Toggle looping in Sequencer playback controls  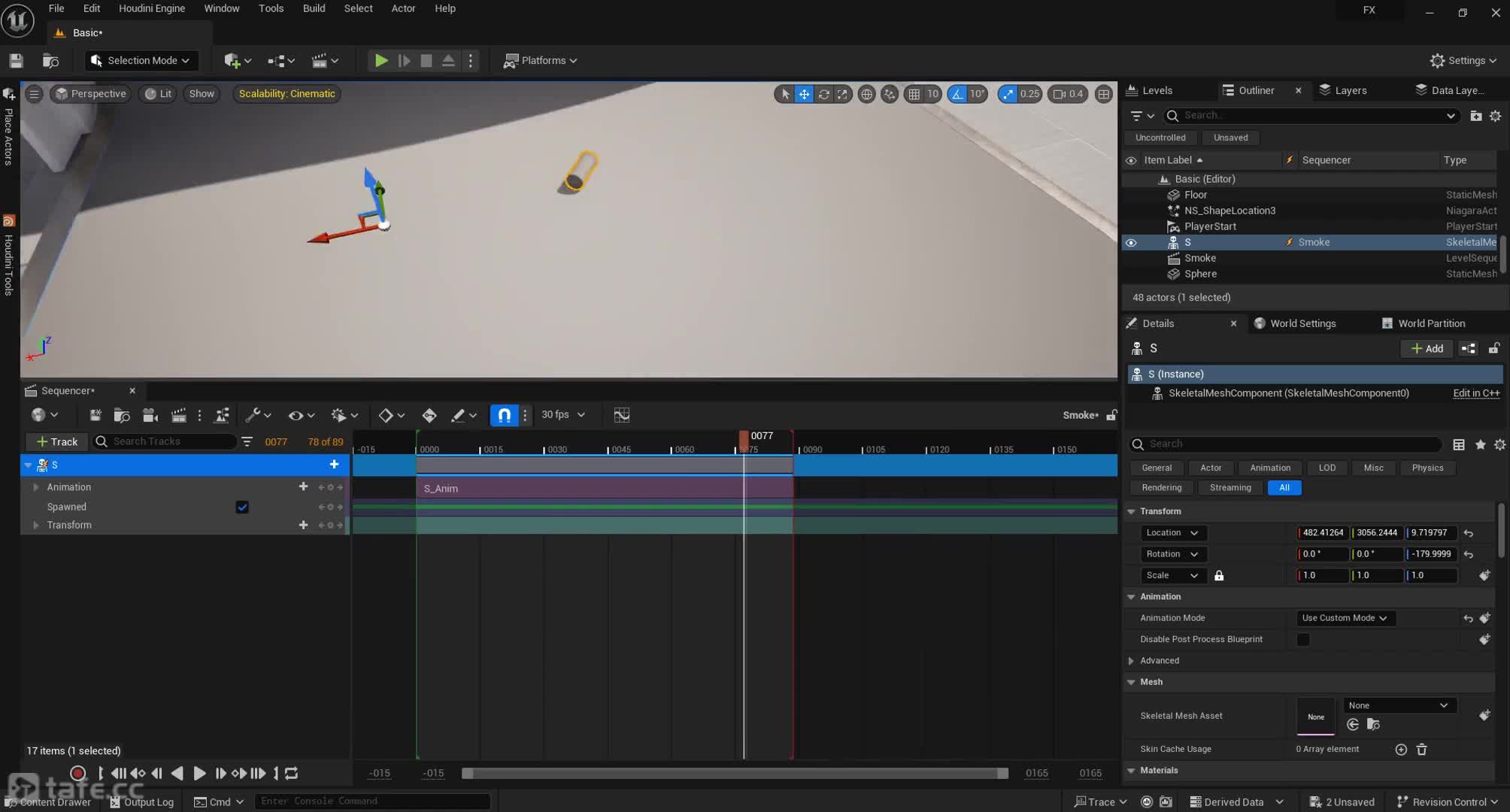[292, 773]
